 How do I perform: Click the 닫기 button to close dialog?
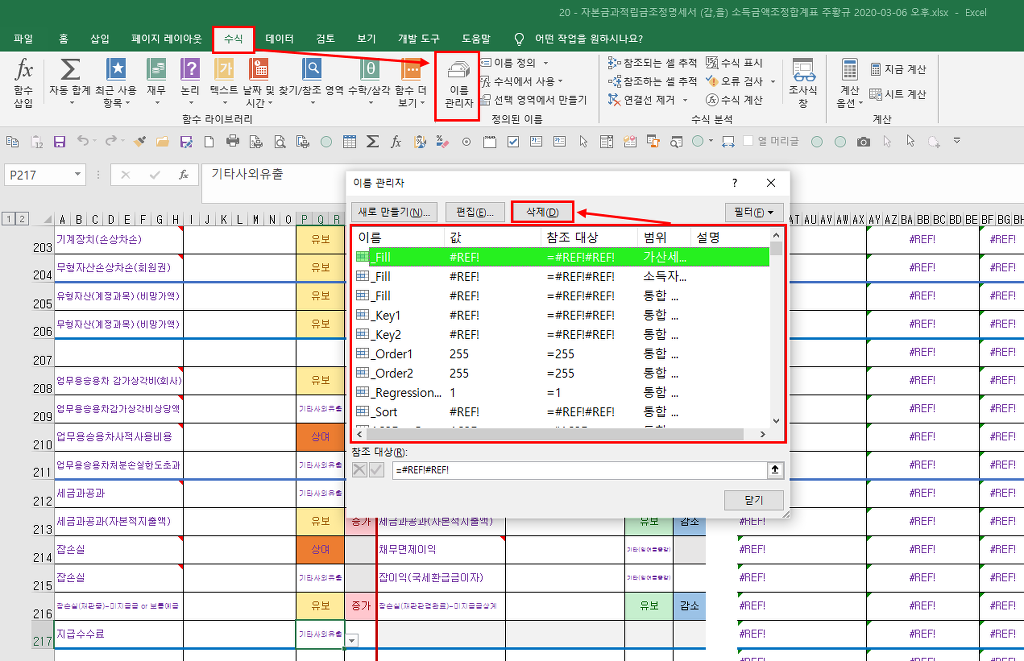(x=753, y=500)
